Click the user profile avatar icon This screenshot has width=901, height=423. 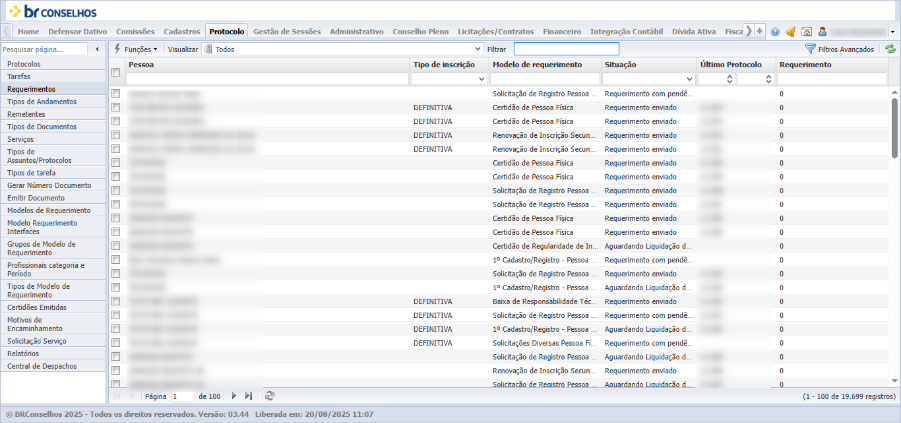822,32
